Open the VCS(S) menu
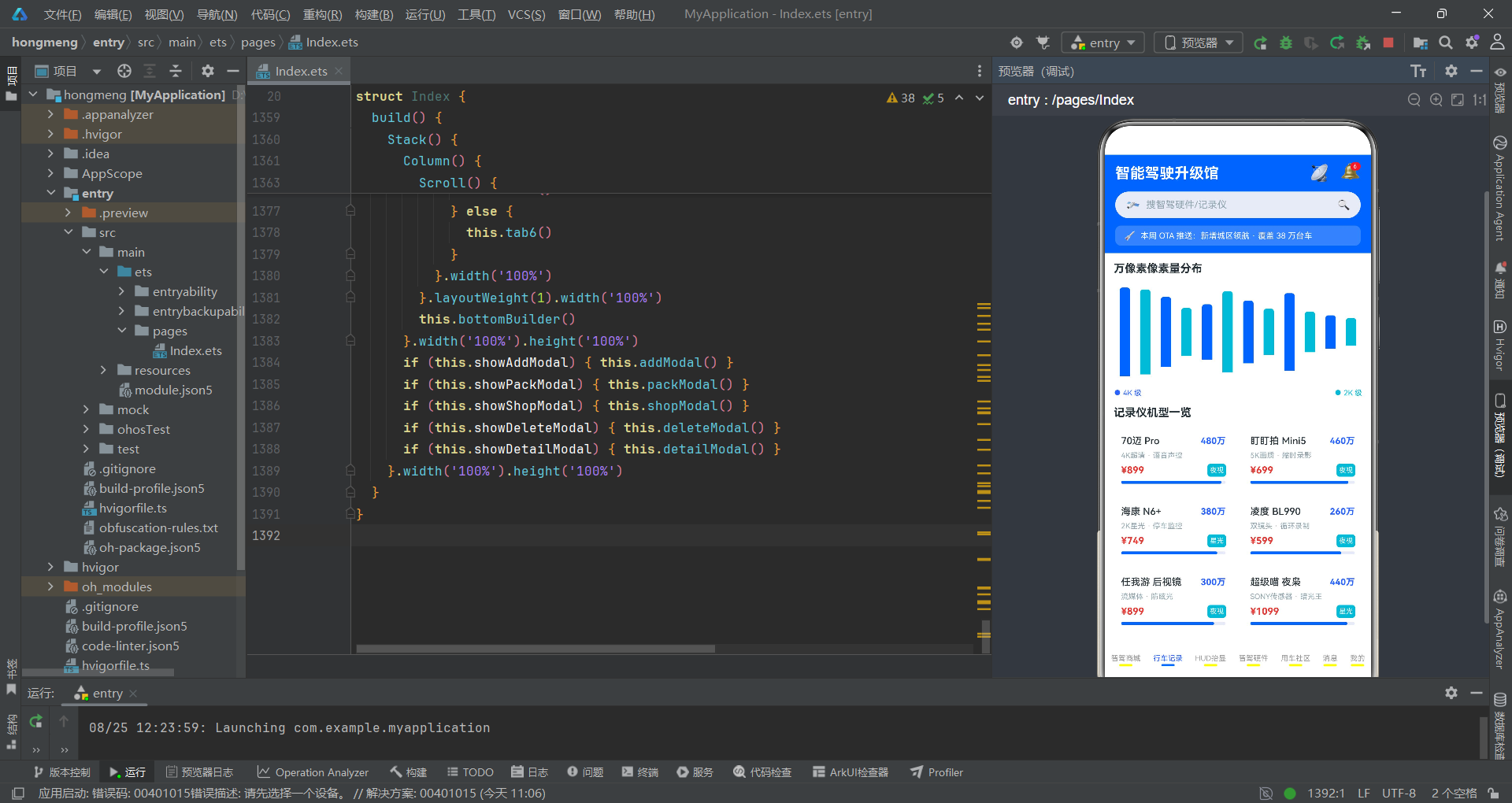Viewport: 1512px width, 803px height. pos(526,14)
